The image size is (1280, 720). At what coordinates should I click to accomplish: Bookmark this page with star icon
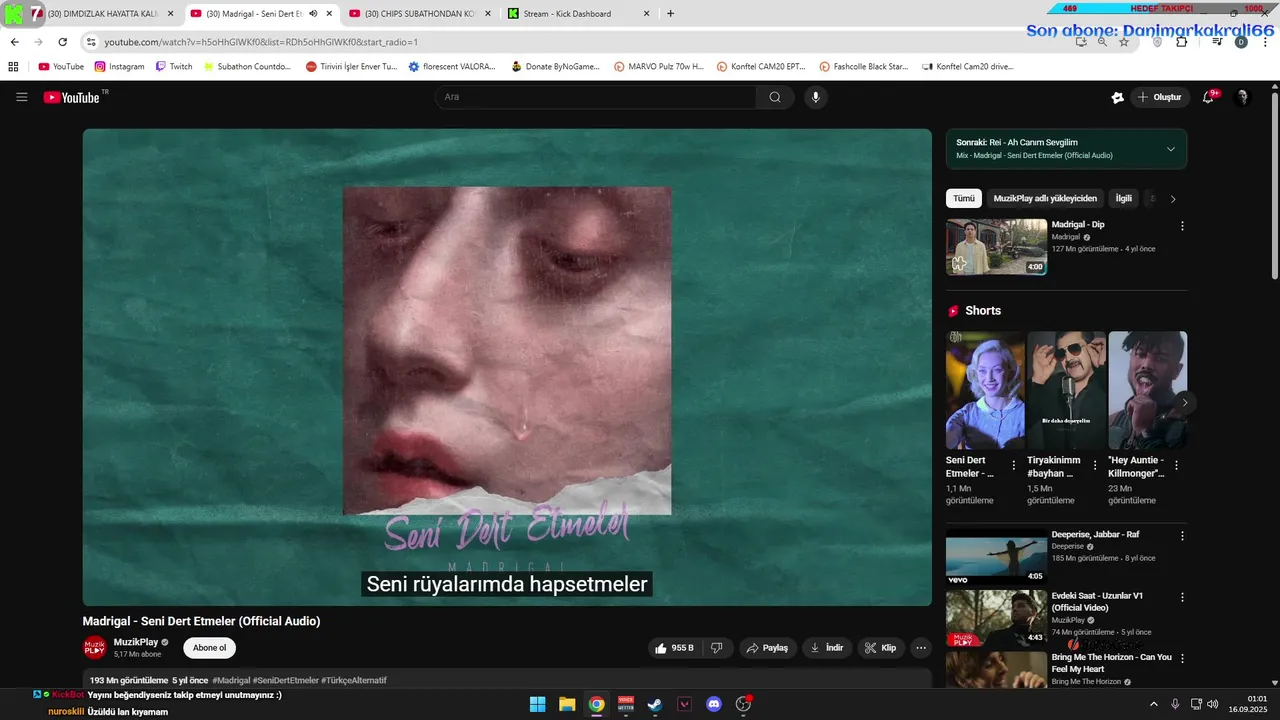[x=1124, y=42]
